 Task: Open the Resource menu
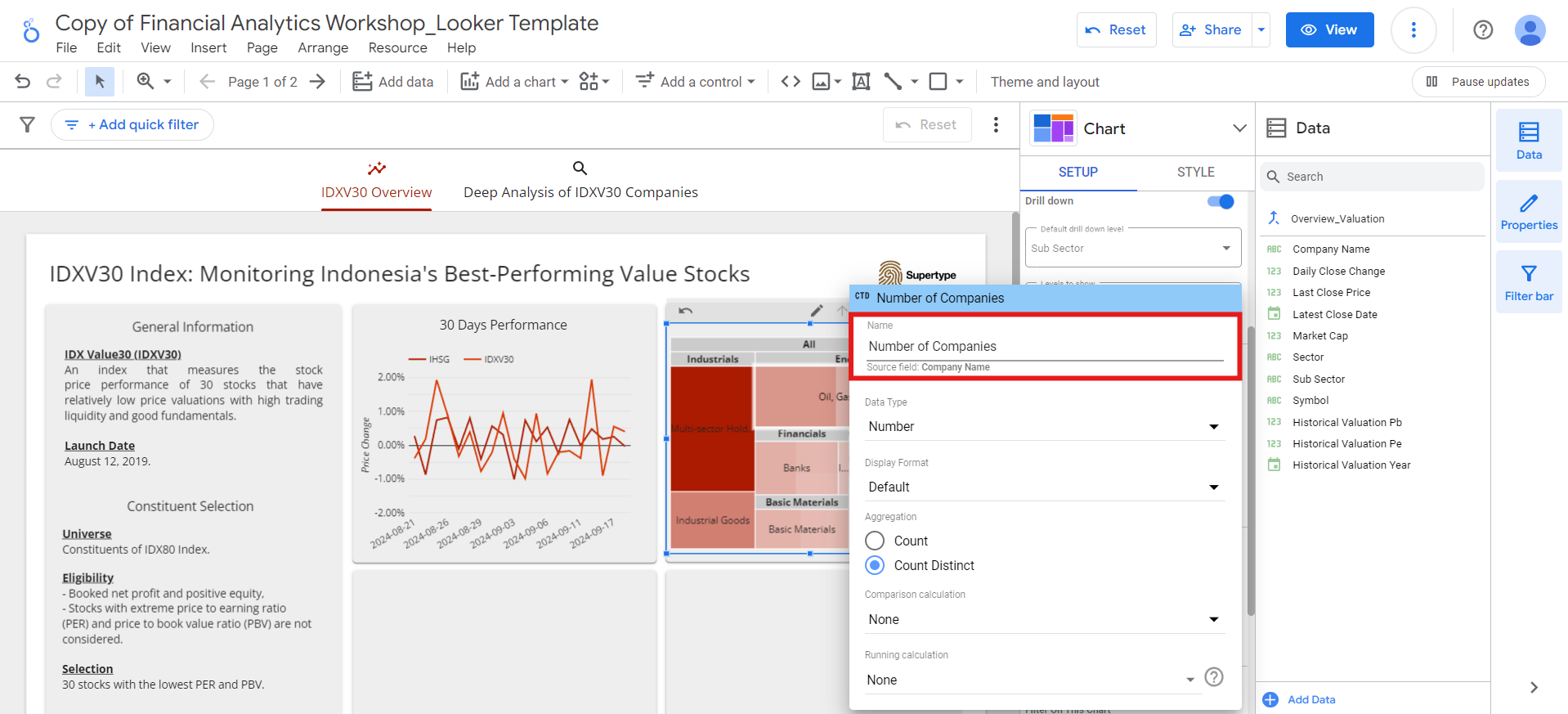coord(397,47)
